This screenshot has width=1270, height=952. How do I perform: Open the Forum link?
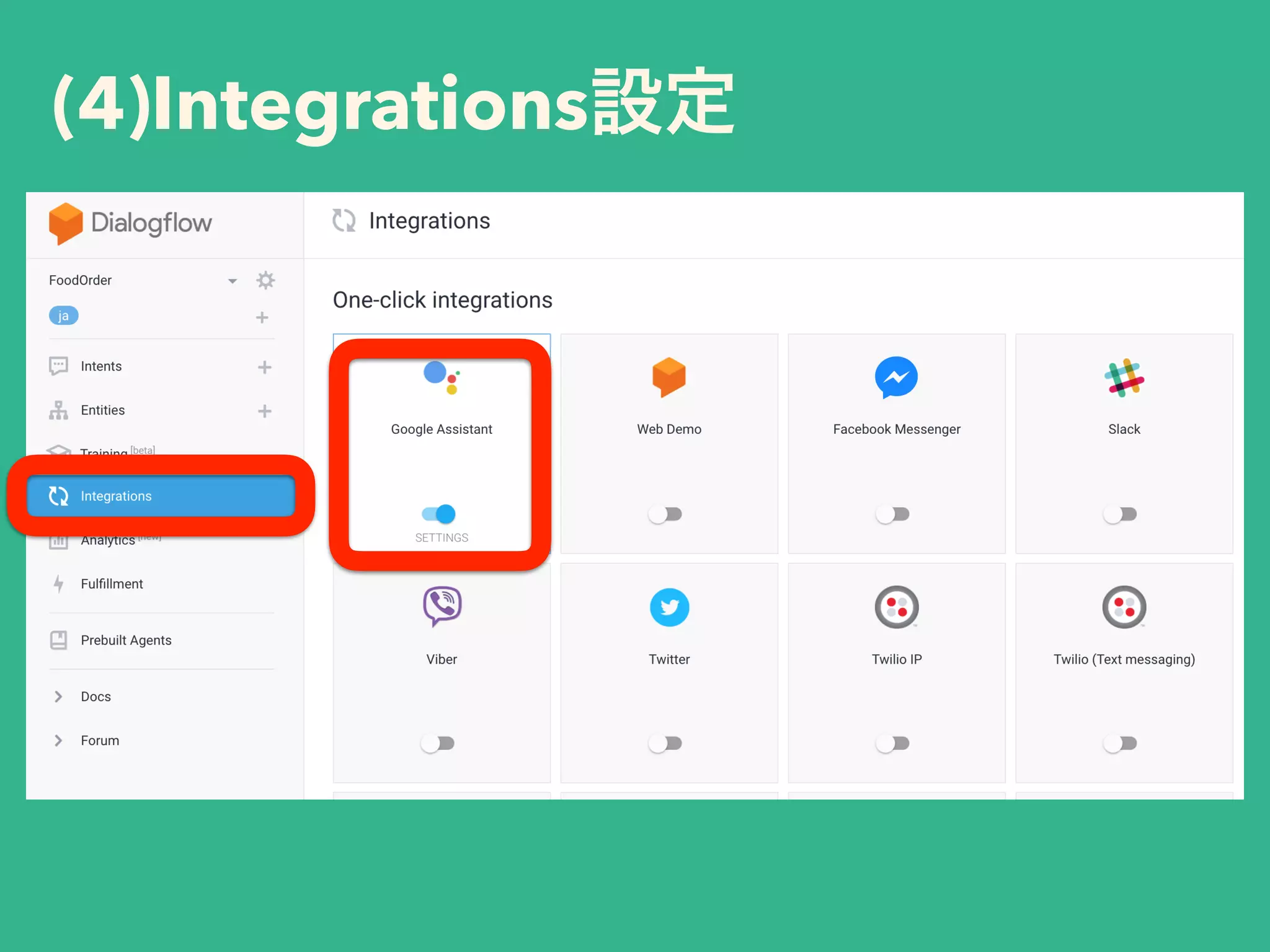tap(100, 741)
